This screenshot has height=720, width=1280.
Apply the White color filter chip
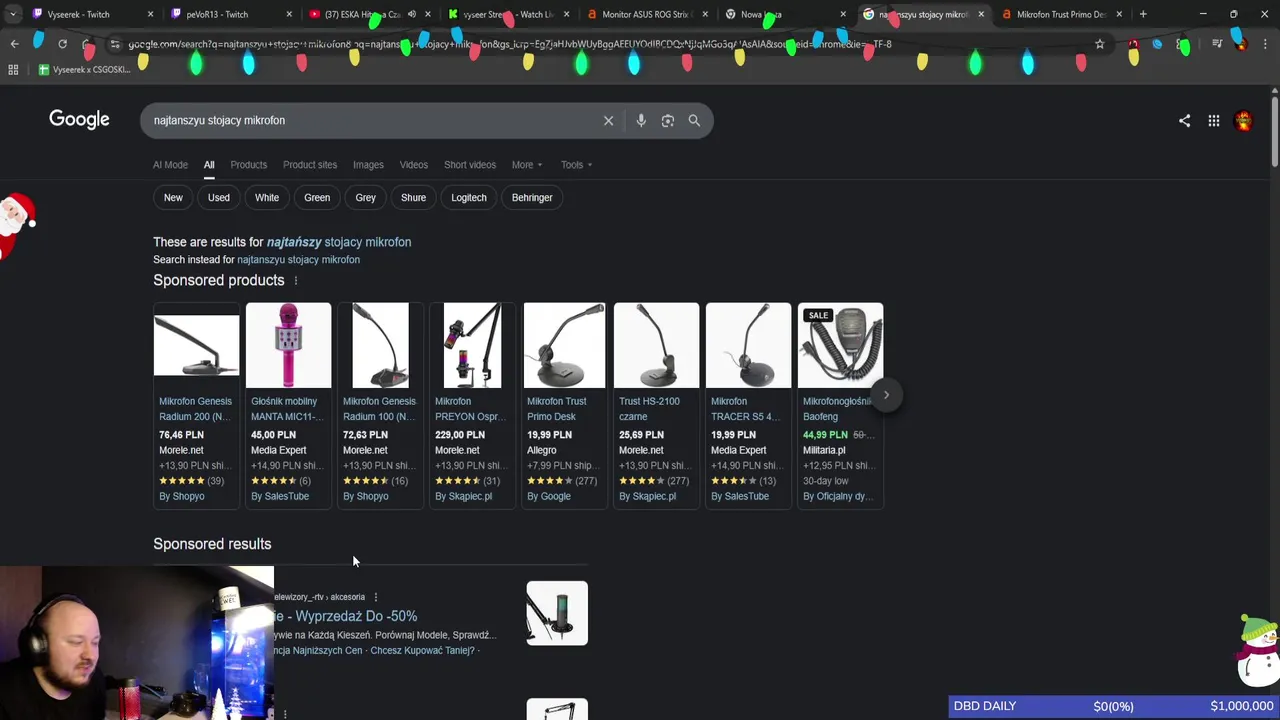(267, 198)
